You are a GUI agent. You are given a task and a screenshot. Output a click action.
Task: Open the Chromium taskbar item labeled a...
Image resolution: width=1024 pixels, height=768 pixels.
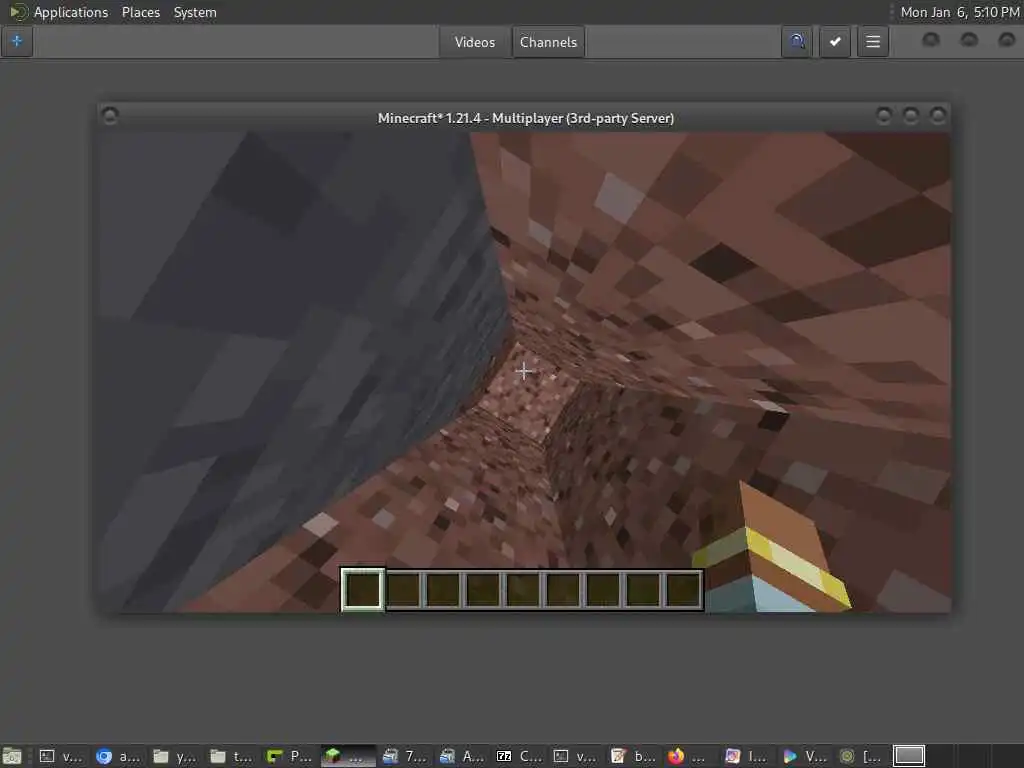pyautogui.click(x=118, y=756)
